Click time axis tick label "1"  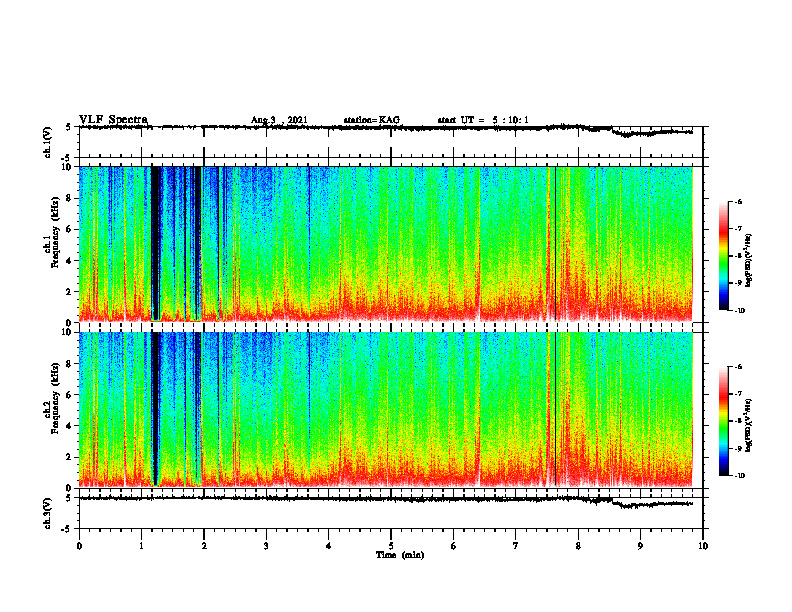(x=141, y=546)
